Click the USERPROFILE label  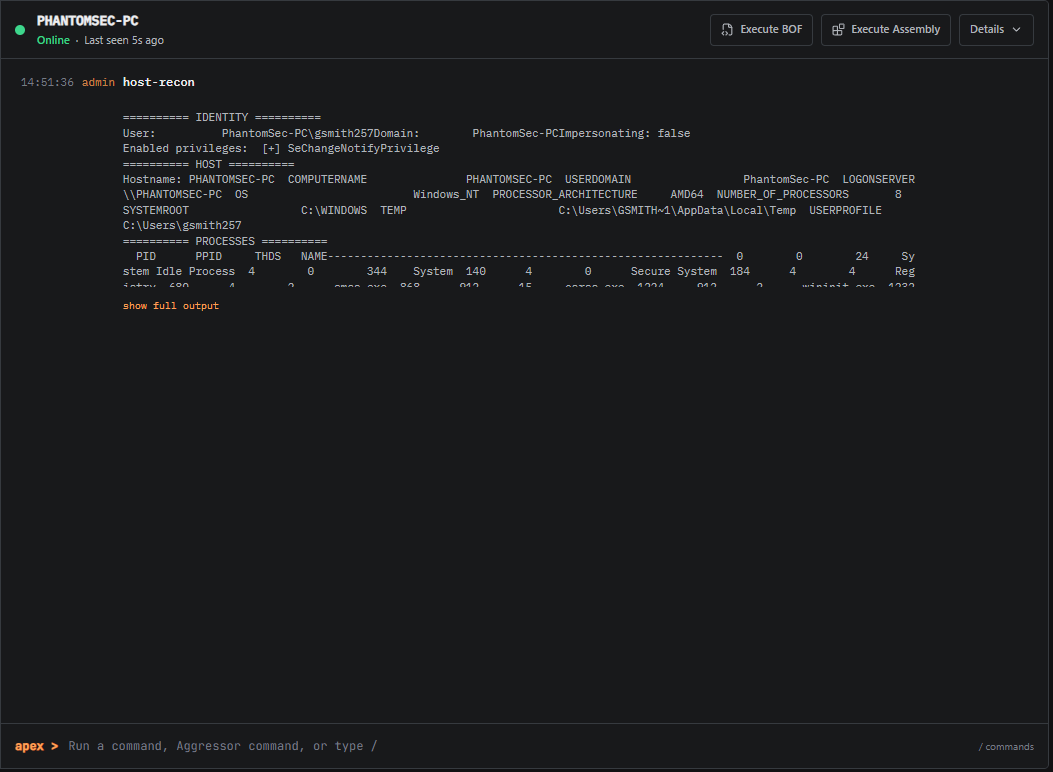[x=845, y=210]
